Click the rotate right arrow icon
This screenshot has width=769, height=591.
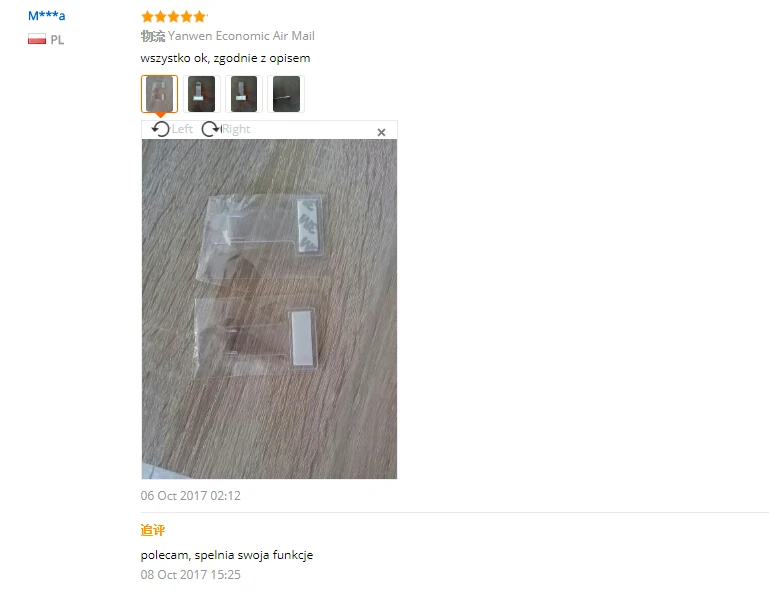pyautogui.click(x=211, y=129)
